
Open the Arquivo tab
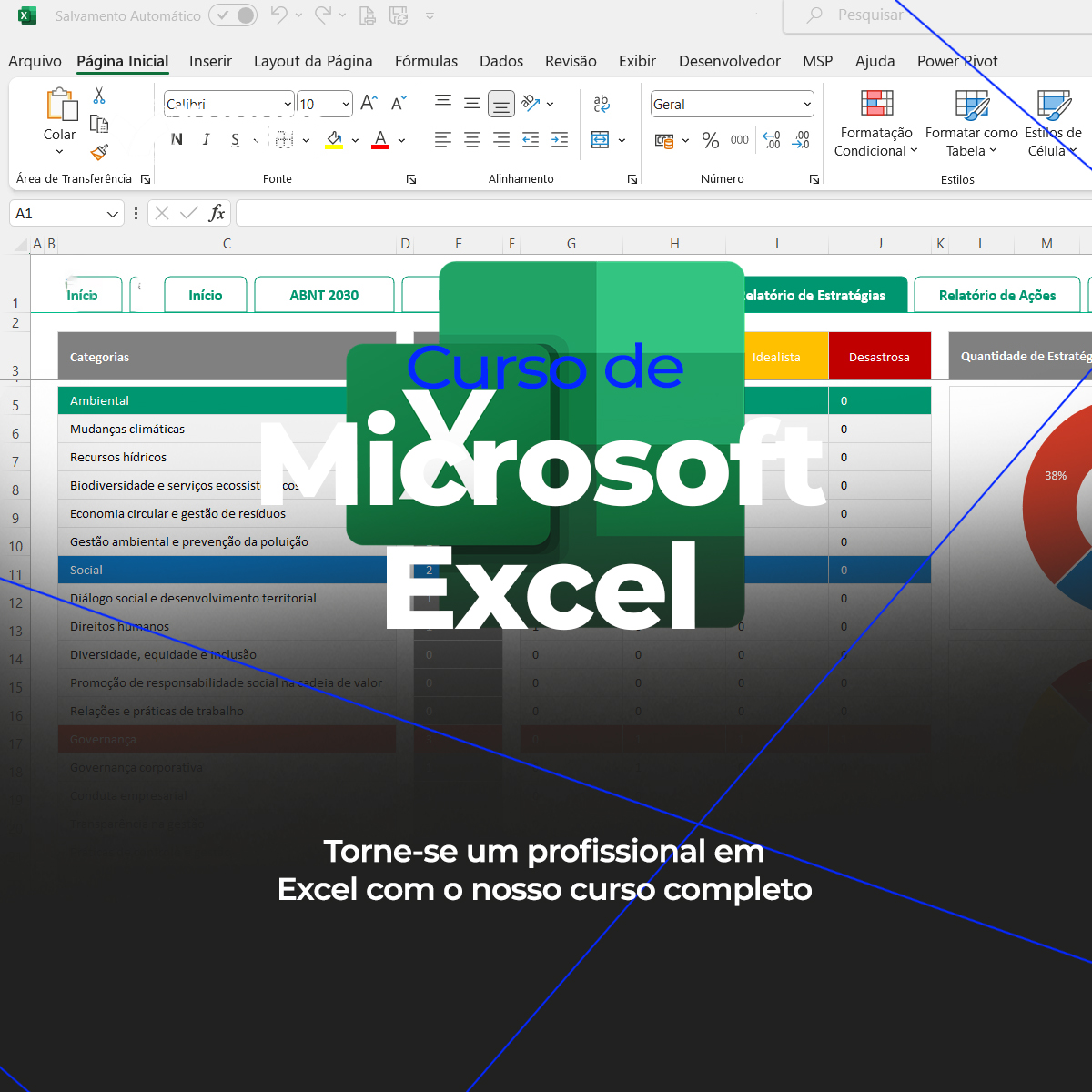click(35, 61)
